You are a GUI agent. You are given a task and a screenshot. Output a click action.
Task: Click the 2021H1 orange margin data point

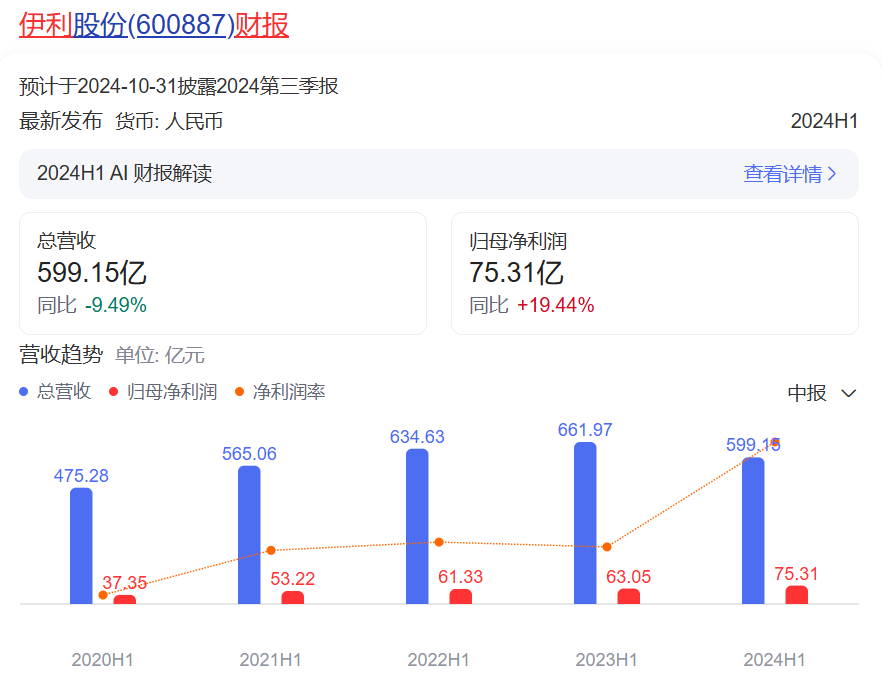click(270, 550)
